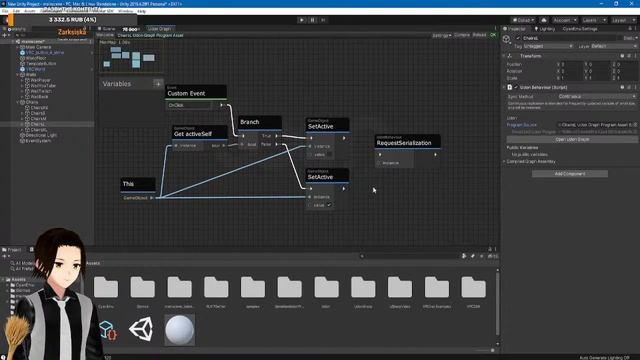Open the UdonSharp folder in Assets grid
This screenshot has width=640, height=360.
point(363,292)
